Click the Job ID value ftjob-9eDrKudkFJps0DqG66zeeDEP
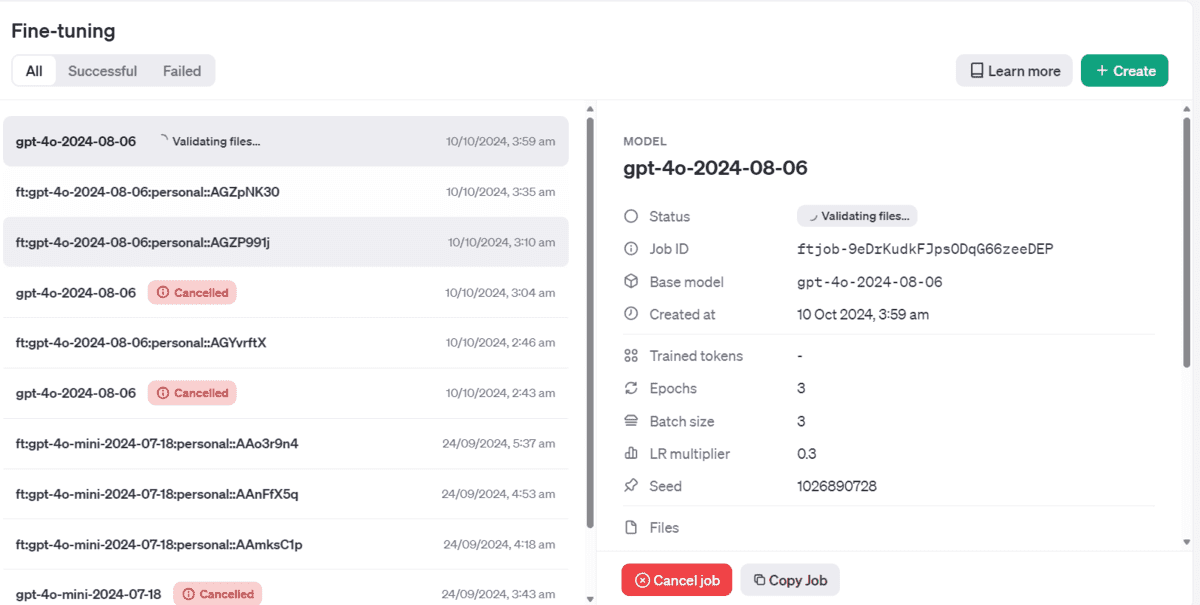1200x605 pixels. click(924, 249)
